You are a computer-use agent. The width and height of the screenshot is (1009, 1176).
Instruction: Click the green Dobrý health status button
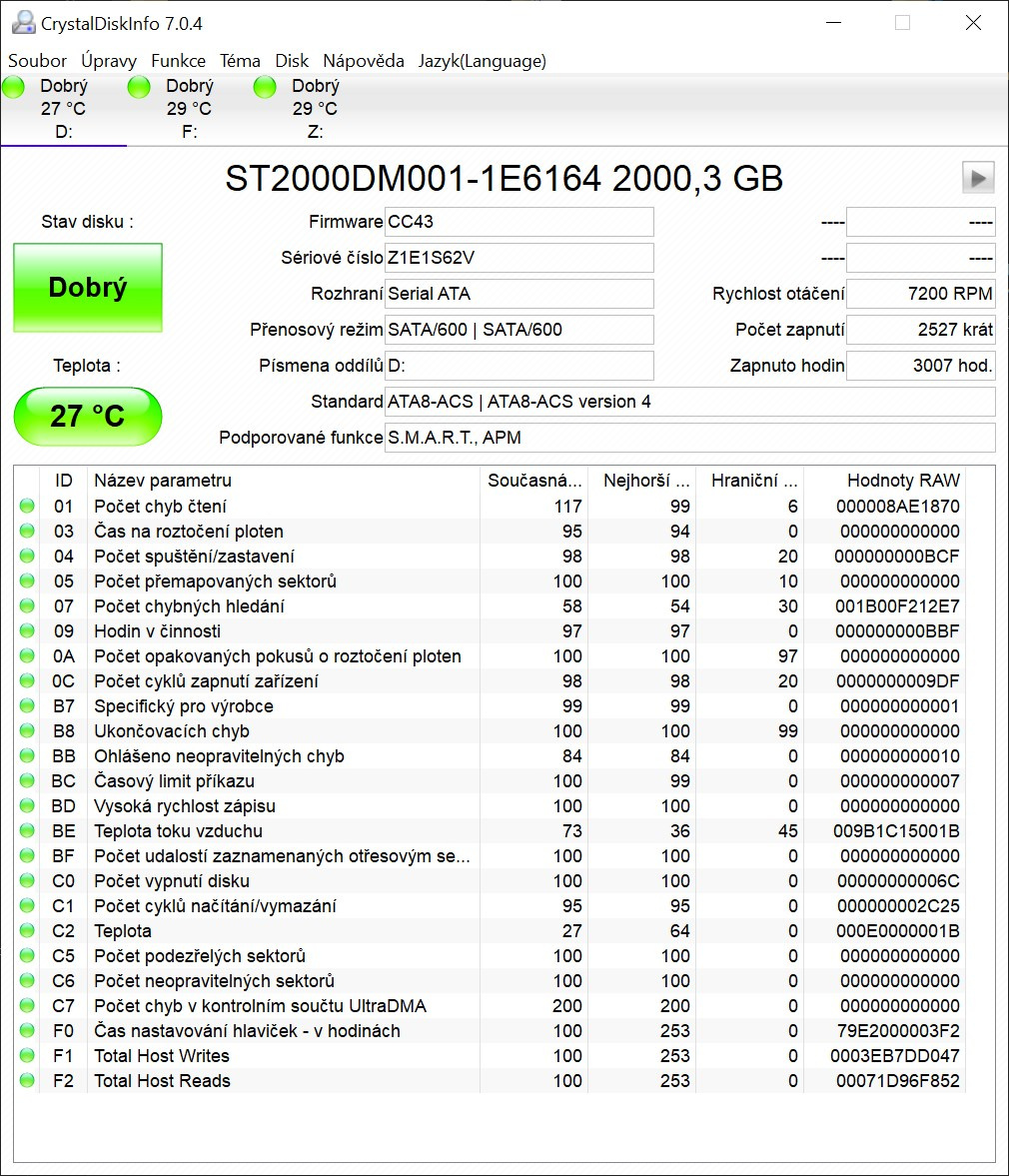[x=87, y=288]
